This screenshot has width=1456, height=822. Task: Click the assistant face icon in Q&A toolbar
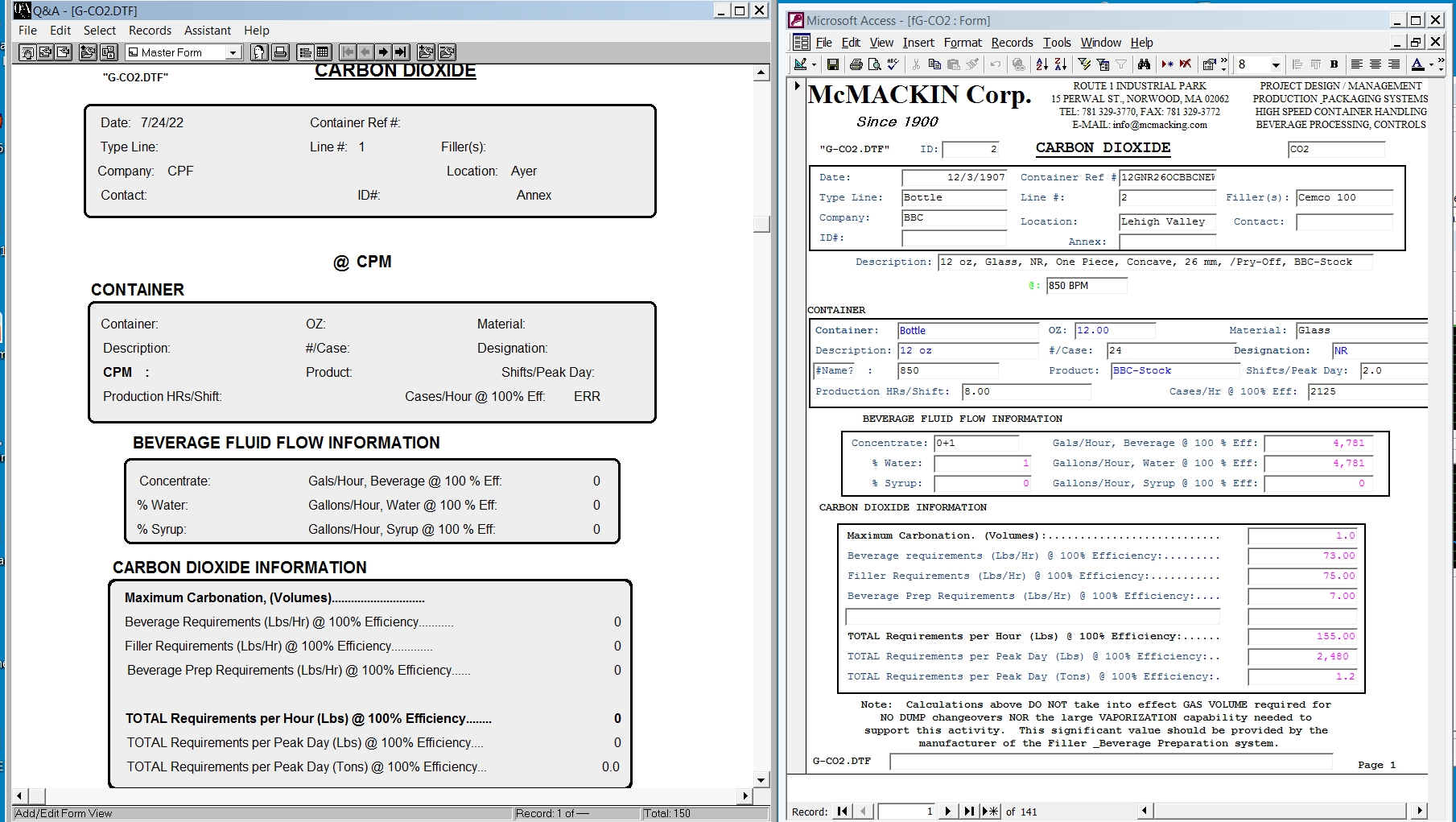[258, 52]
